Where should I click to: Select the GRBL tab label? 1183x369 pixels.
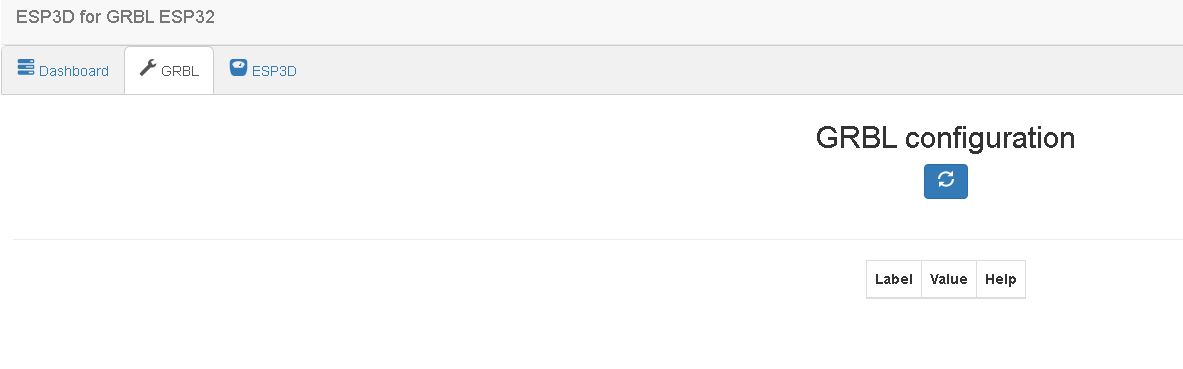click(x=180, y=71)
